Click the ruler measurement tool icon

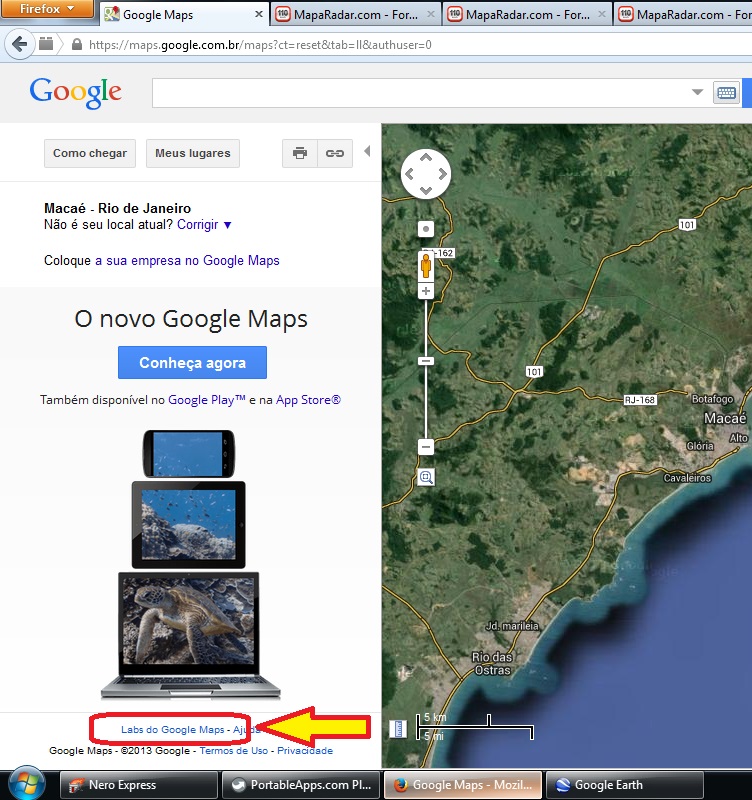pyautogui.click(x=398, y=728)
